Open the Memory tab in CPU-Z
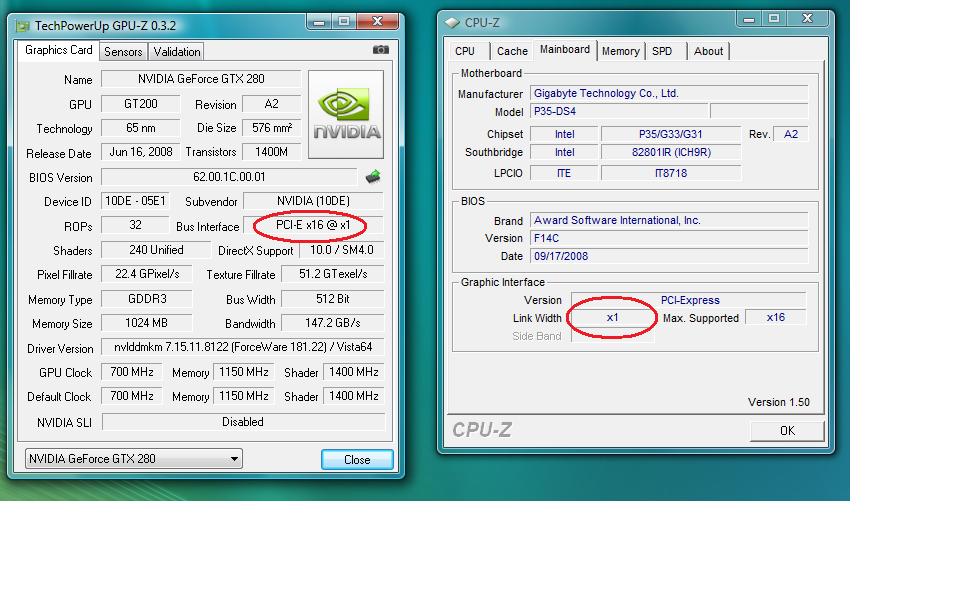The image size is (960, 600). (x=620, y=51)
